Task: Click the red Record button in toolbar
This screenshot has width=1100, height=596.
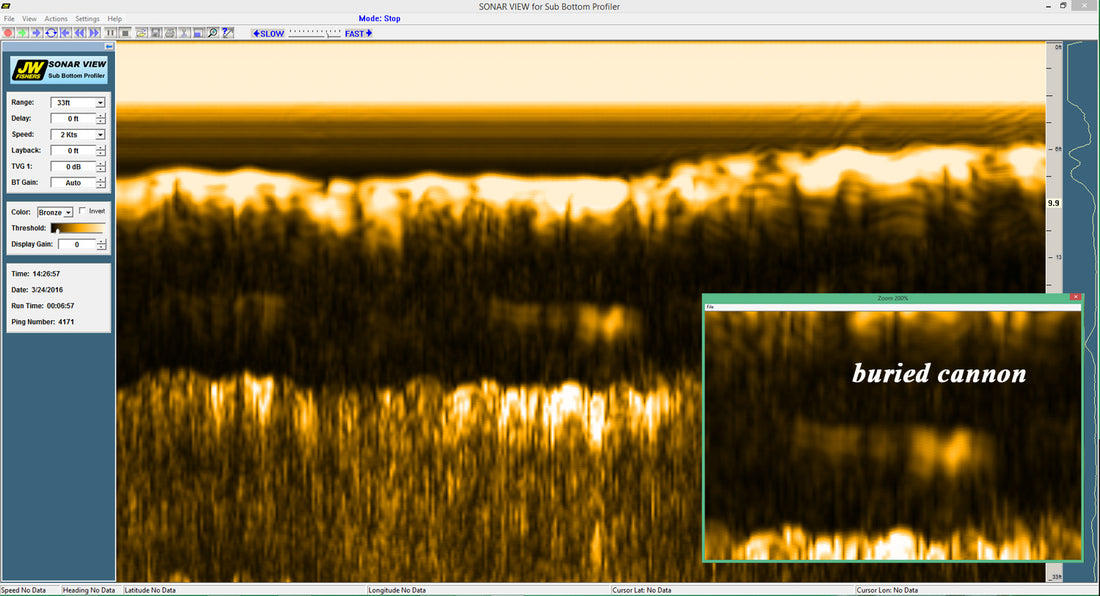Action: coord(8,33)
